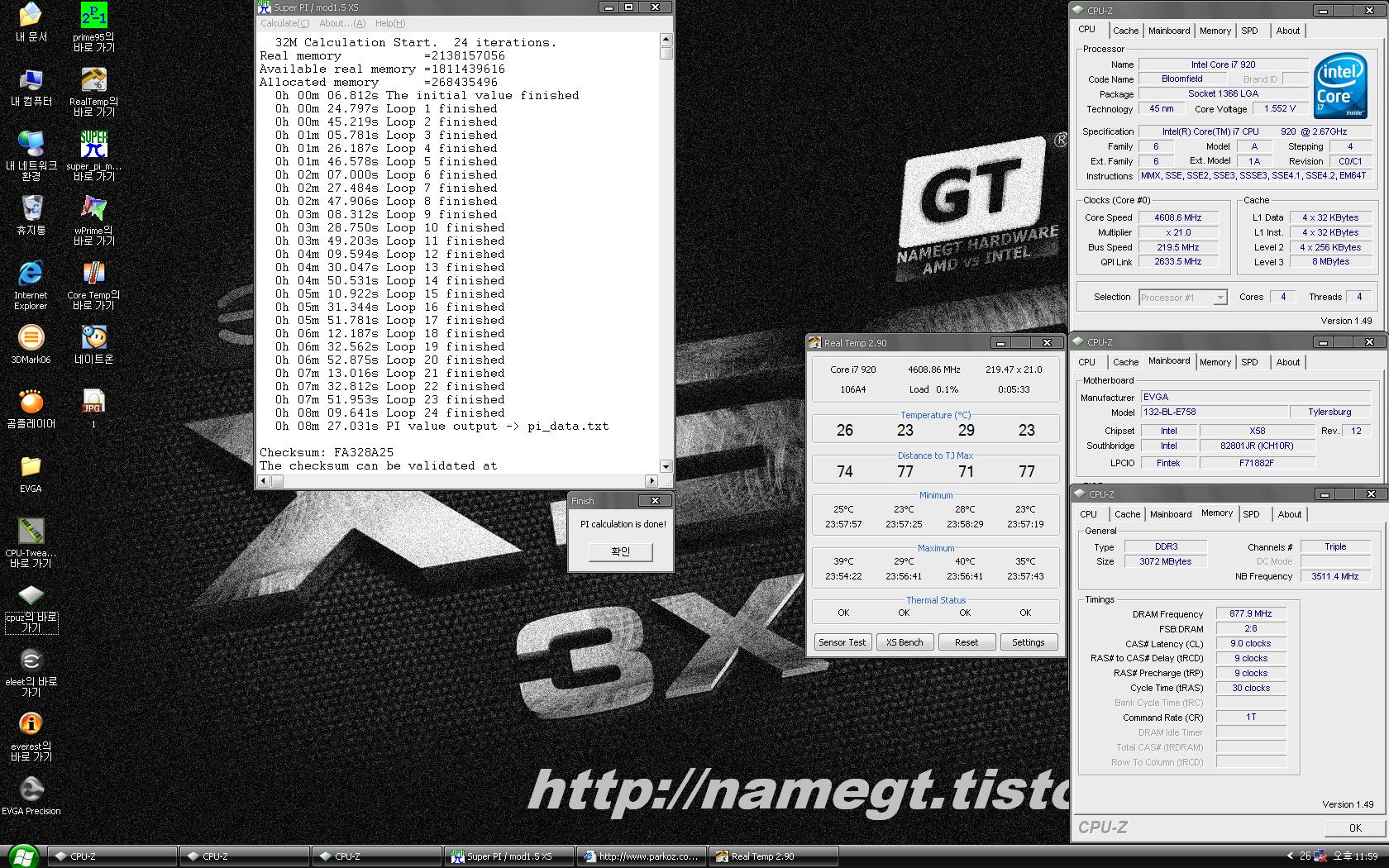This screenshot has height=868, width=1389.
Task: Click Southbridge value 82801JR (ICH10R)
Action: pyautogui.click(x=1257, y=446)
